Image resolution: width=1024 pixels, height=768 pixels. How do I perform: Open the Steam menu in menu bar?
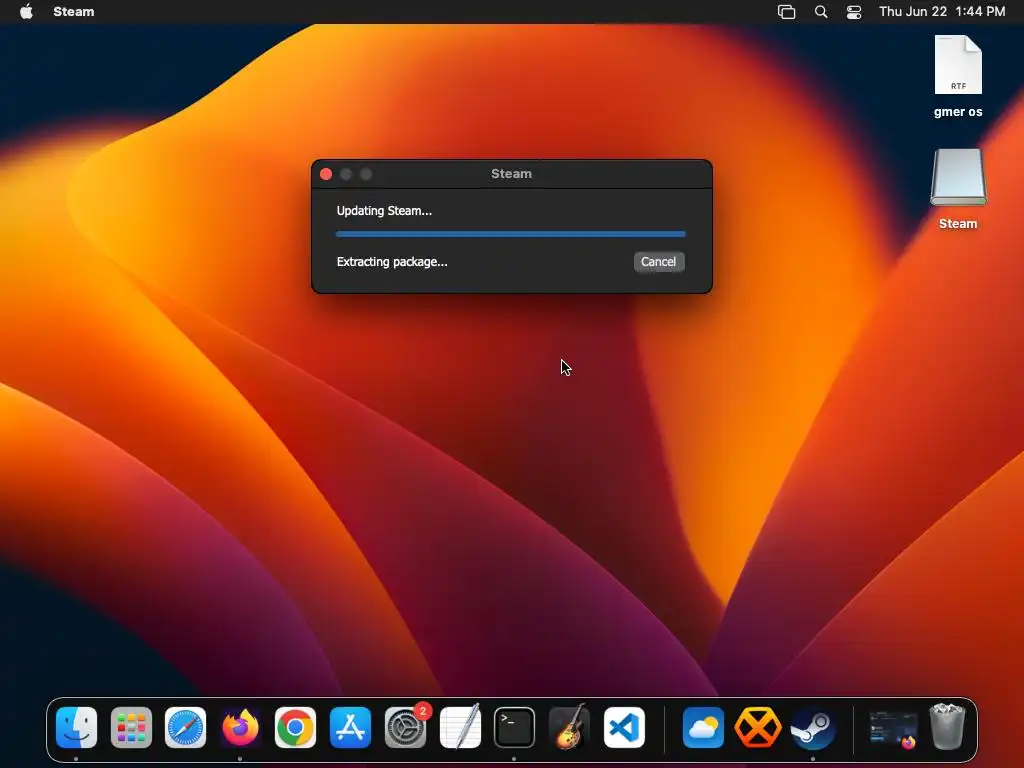click(74, 11)
